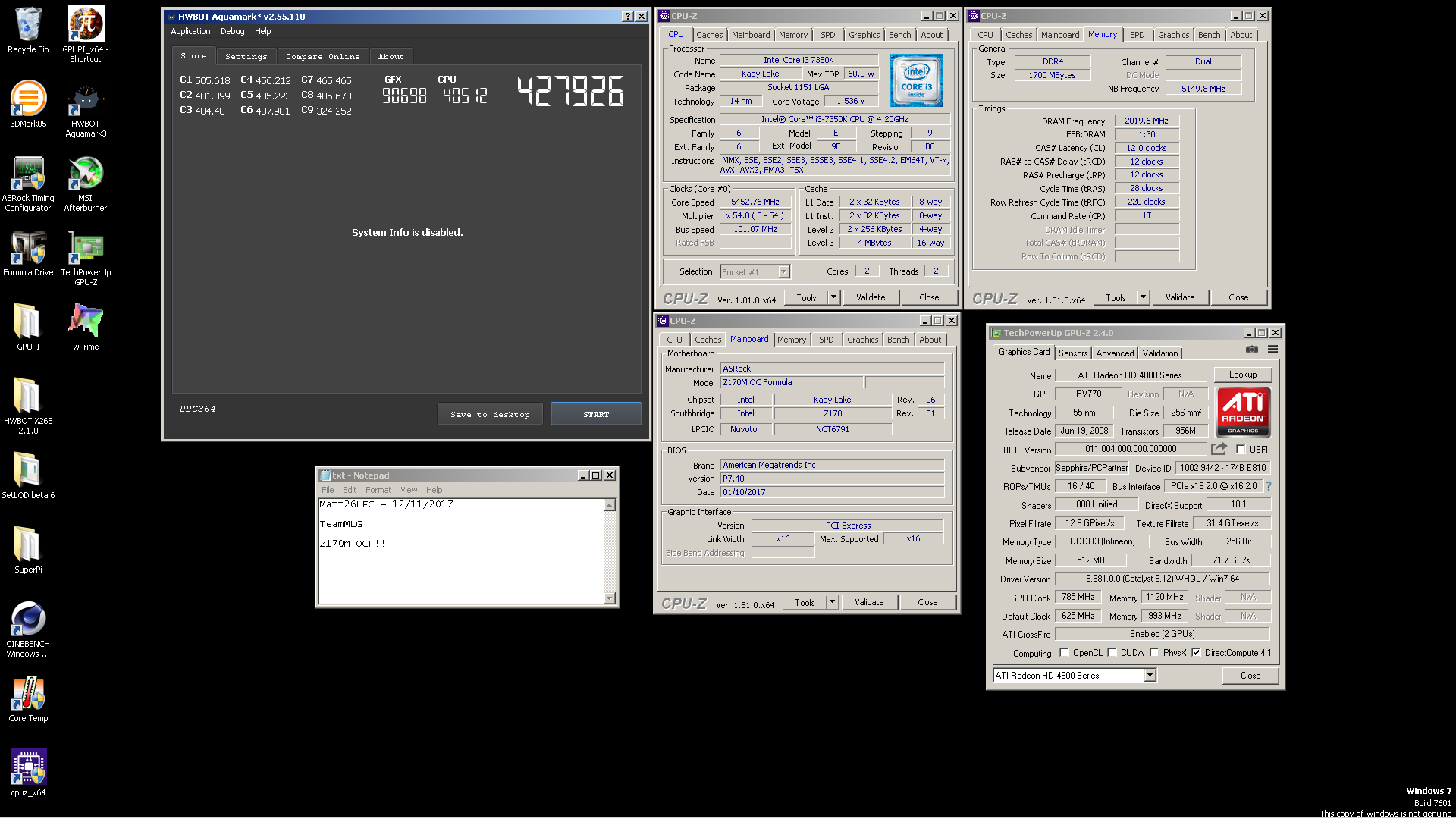Open the About tab in Aquamark
Image resolution: width=1456 pixels, height=819 pixels.
point(391,56)
